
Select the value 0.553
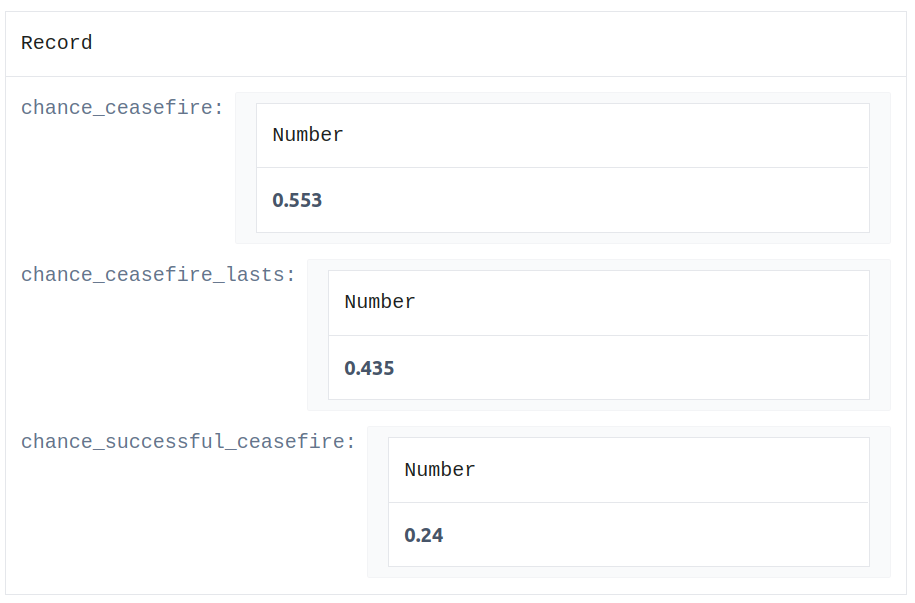coord(297,201)
